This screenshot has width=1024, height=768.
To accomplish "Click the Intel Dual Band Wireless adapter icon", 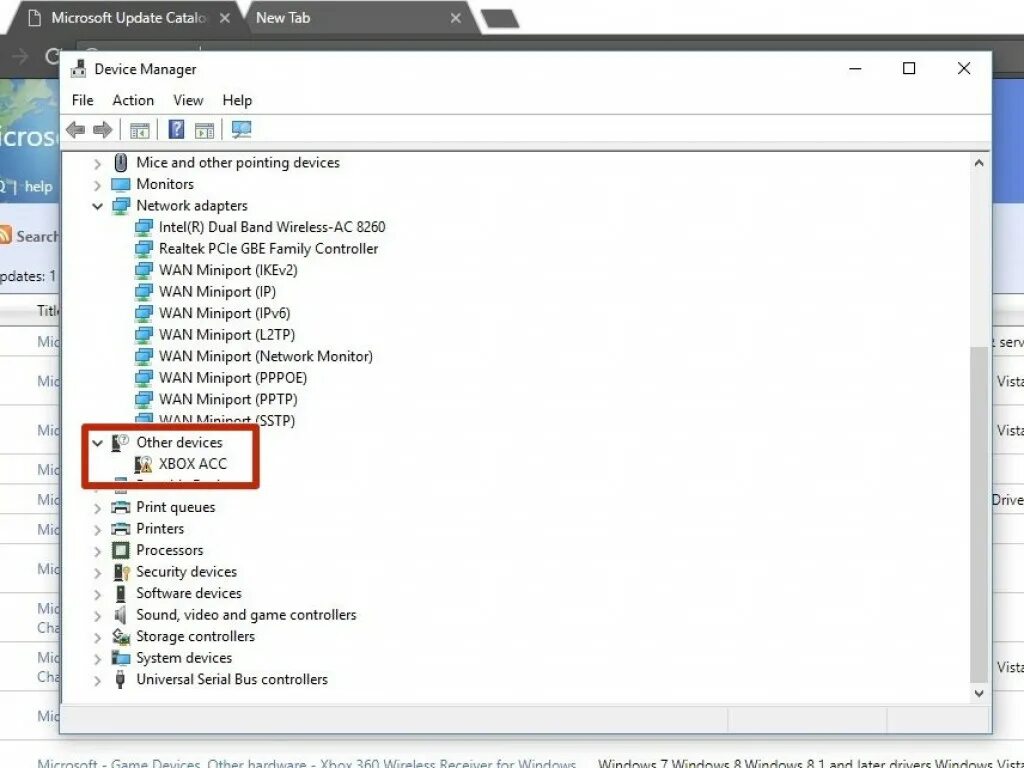I will pyautogui.click(x=144, y=228).
